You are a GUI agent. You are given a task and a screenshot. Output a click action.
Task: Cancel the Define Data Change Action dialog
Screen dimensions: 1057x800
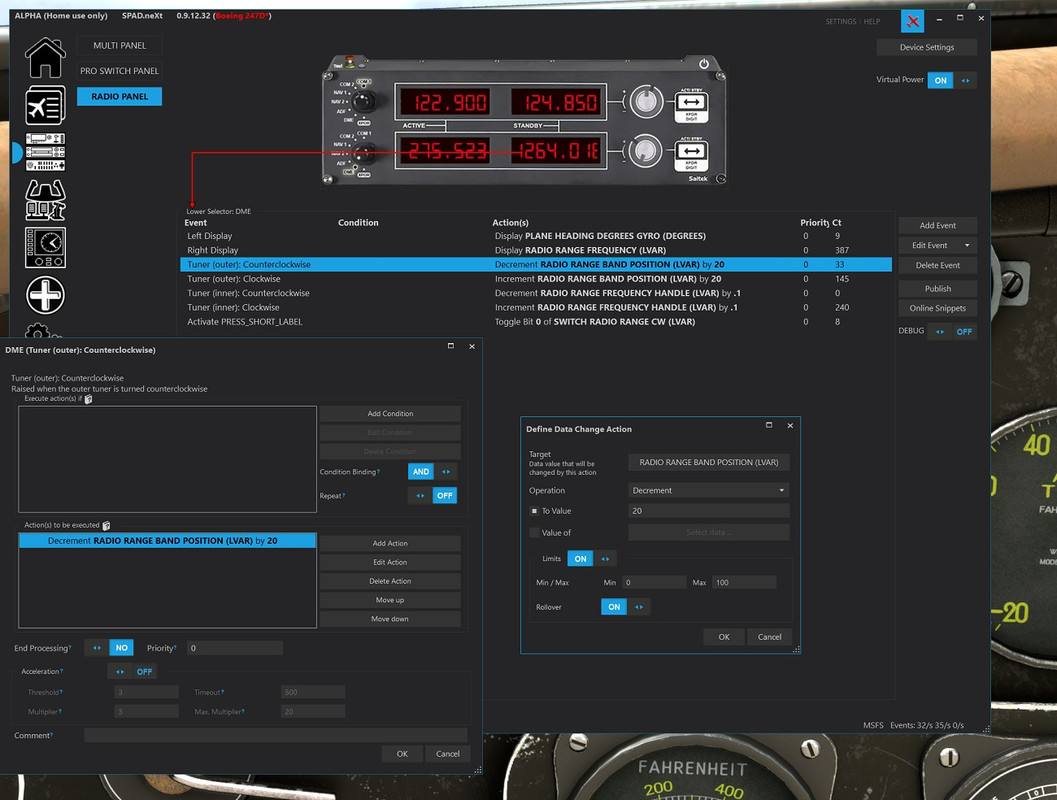769,637
